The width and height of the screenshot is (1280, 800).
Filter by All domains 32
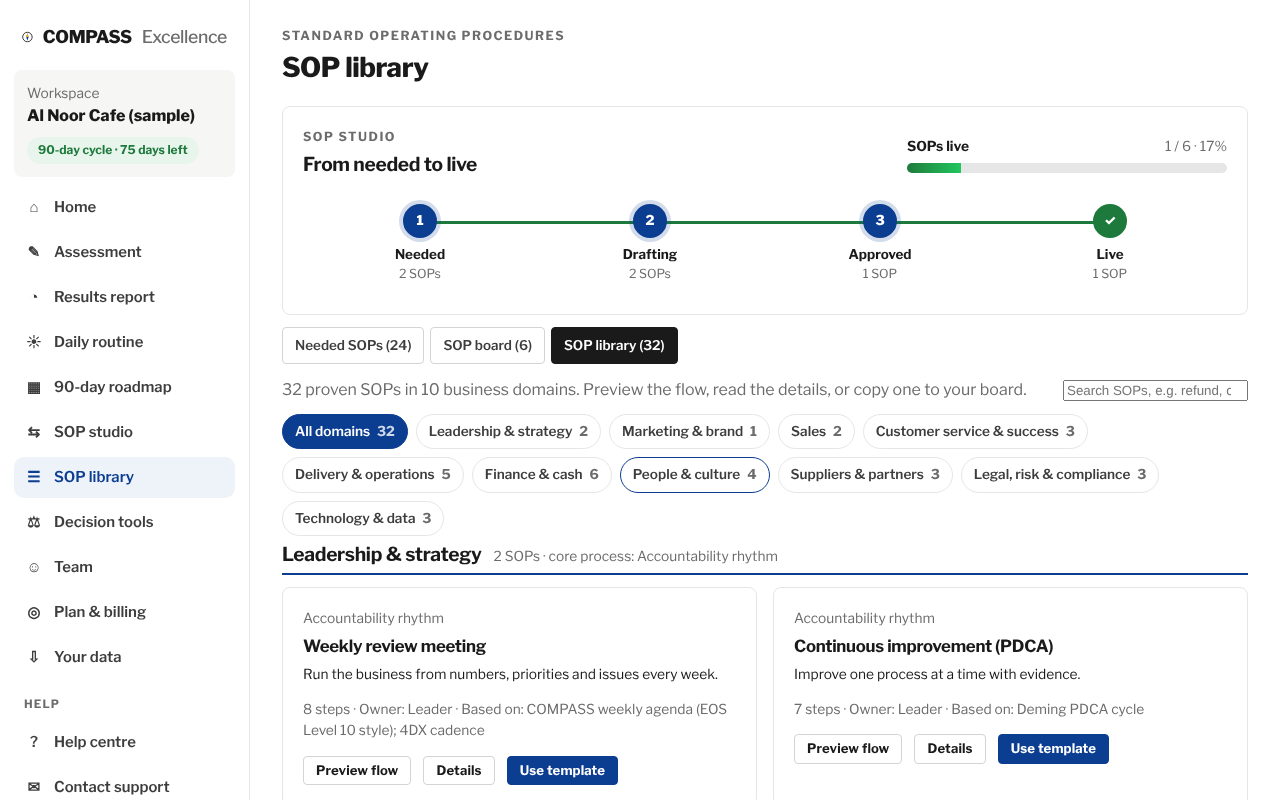[x=345, y=432]
